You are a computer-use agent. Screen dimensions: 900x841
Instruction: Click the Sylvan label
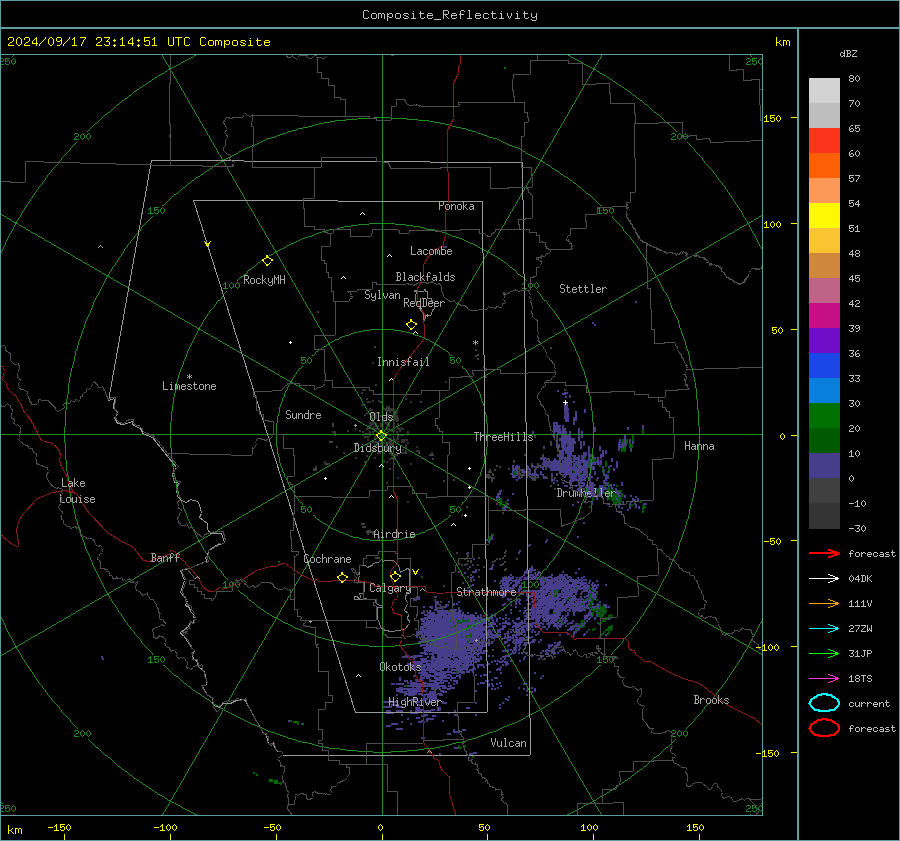point(382,295)
